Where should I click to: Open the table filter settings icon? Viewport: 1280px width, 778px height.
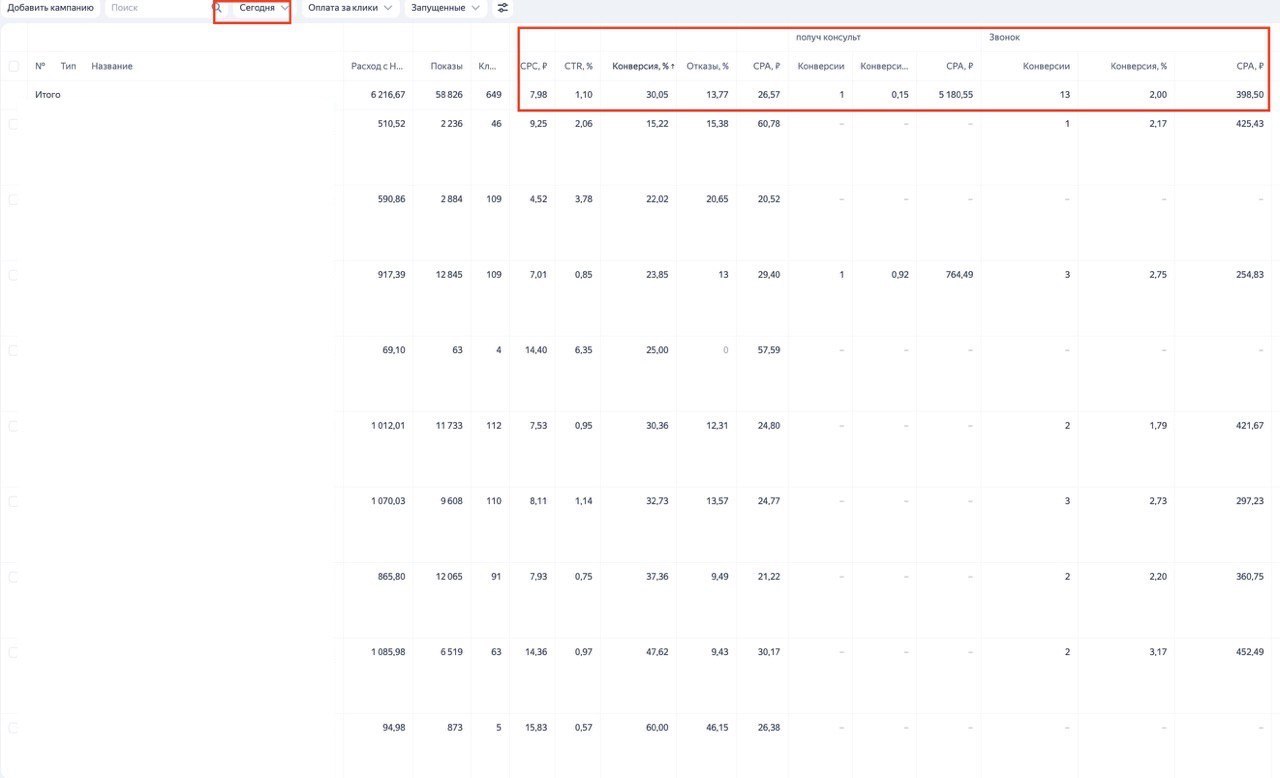(x=502, y=8)
